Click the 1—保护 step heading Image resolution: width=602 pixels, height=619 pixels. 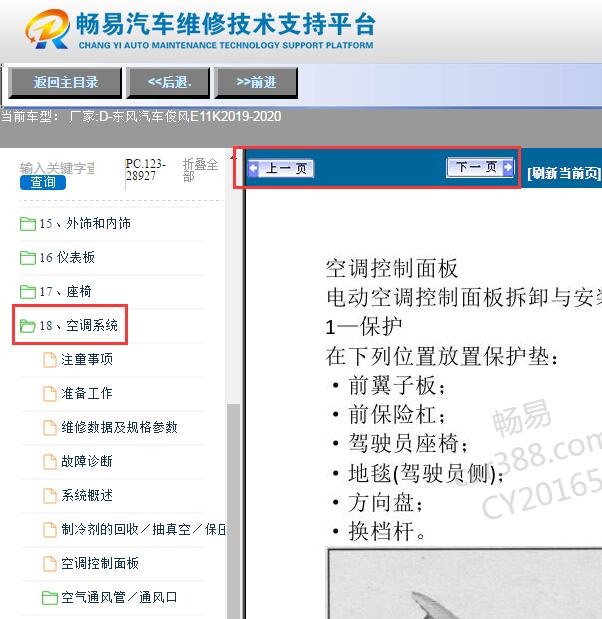[364, 327]
